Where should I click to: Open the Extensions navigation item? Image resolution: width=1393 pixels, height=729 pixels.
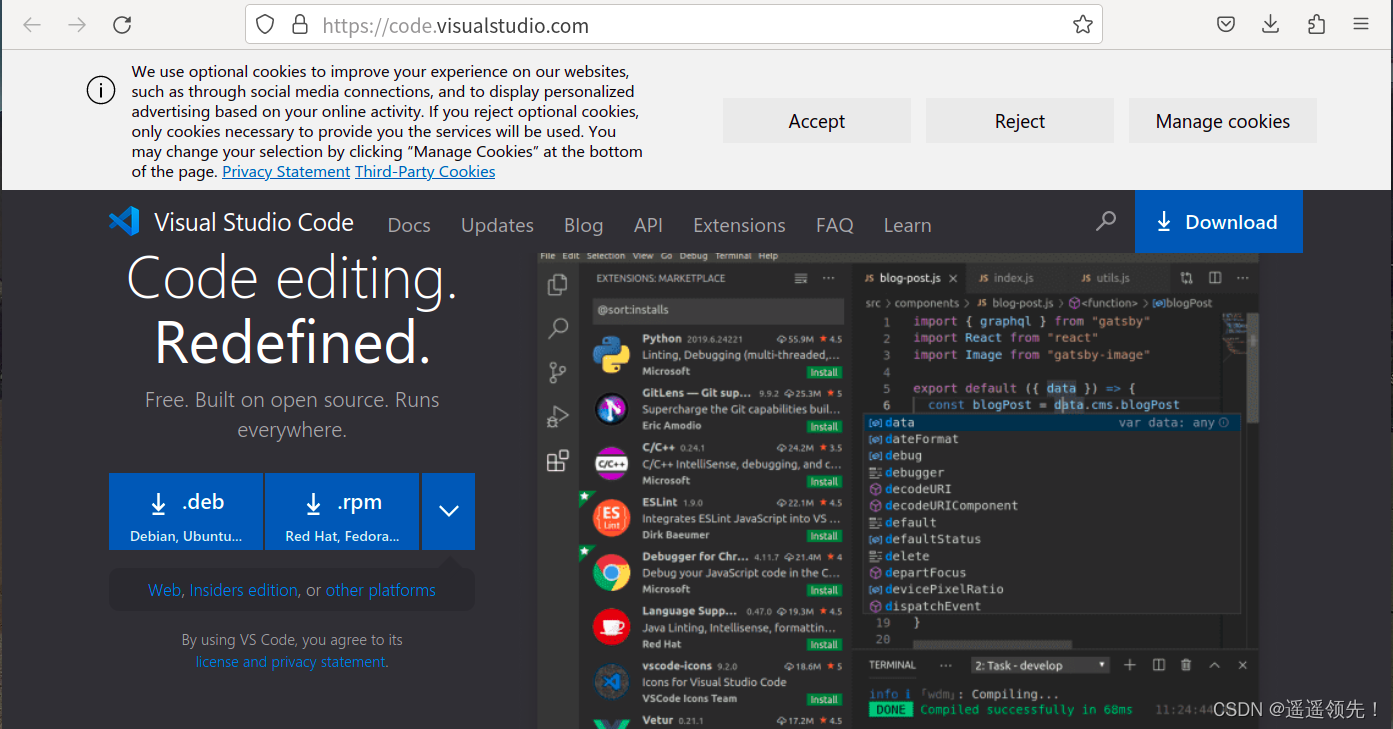click(739, 225)
